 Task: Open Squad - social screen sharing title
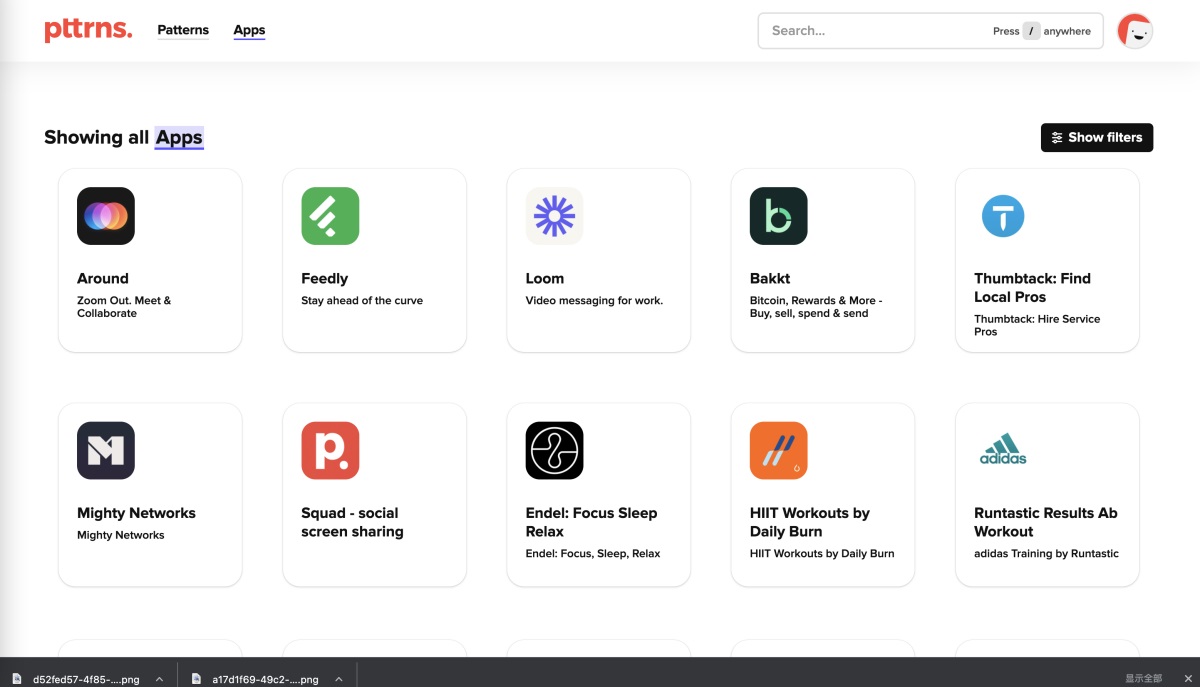click(x=352, y=523)
